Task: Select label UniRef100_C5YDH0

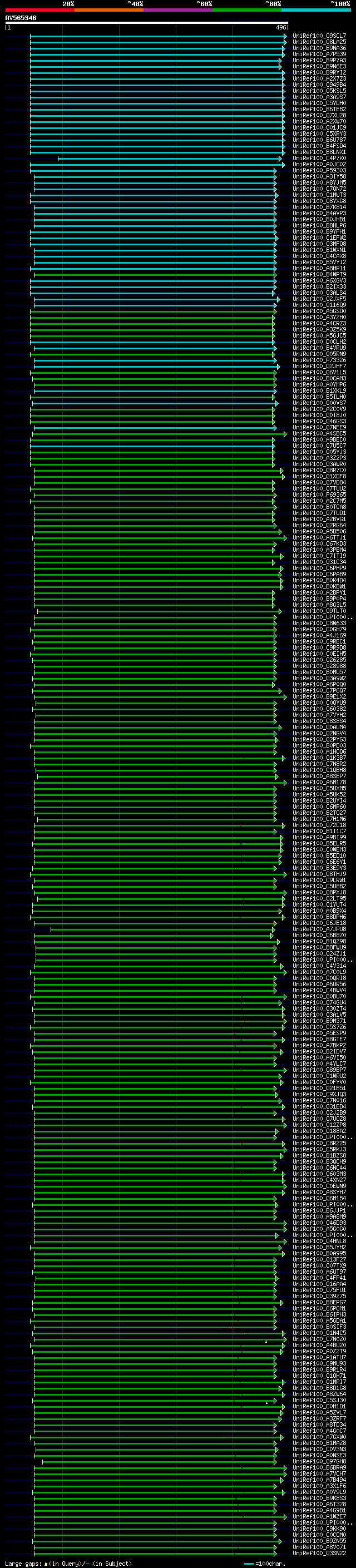Action: pos(319,103)
